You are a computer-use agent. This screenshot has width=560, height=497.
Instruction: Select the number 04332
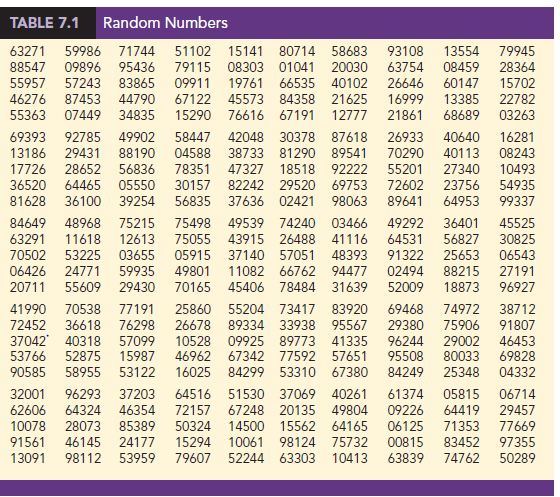517,372
